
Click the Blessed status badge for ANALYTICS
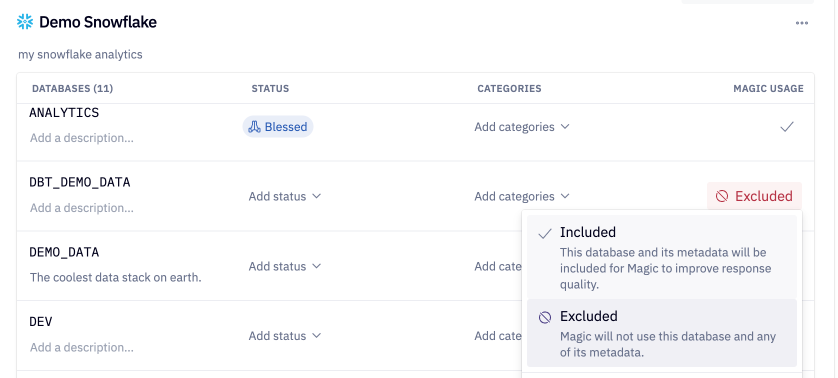coord(278,127)
